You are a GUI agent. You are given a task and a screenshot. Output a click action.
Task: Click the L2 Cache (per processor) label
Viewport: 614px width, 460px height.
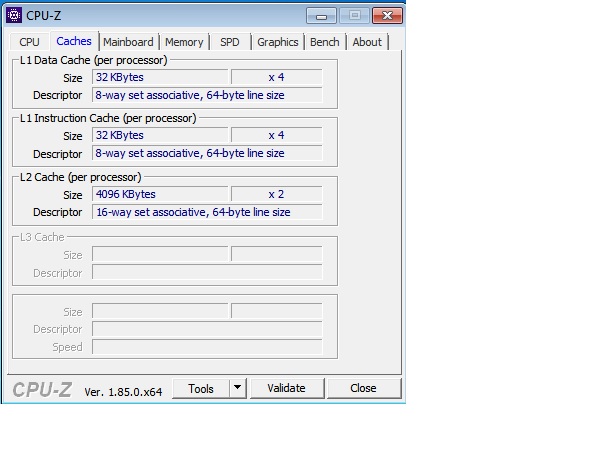tap(81, 177)
